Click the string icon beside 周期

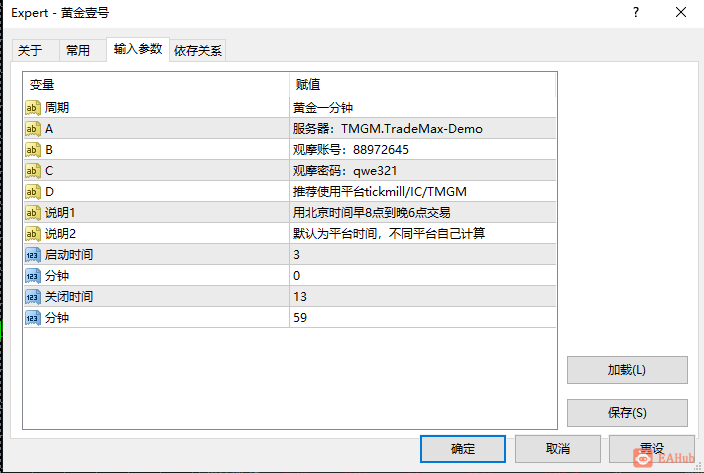tap(33, 108)
